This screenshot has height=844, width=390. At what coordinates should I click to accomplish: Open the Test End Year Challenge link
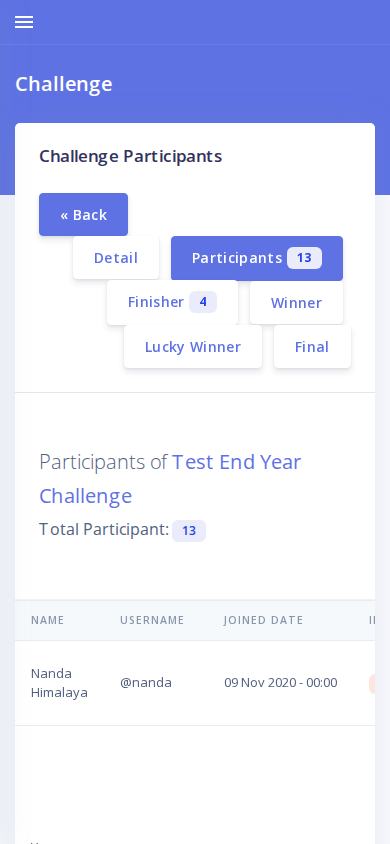click(x=170, y=479)
